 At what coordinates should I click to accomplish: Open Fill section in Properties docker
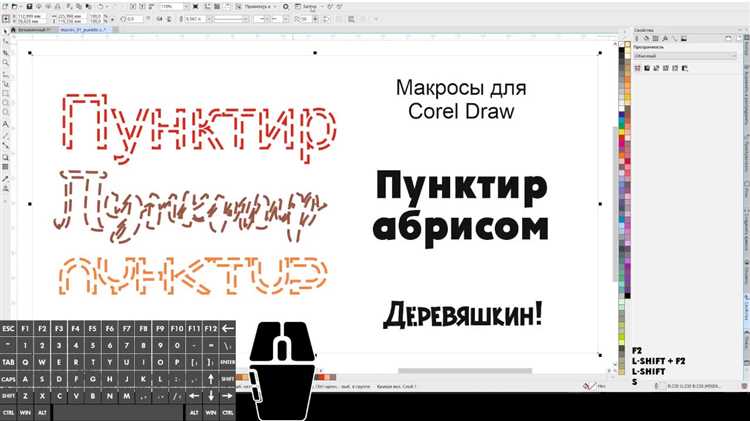click(646, 39)
